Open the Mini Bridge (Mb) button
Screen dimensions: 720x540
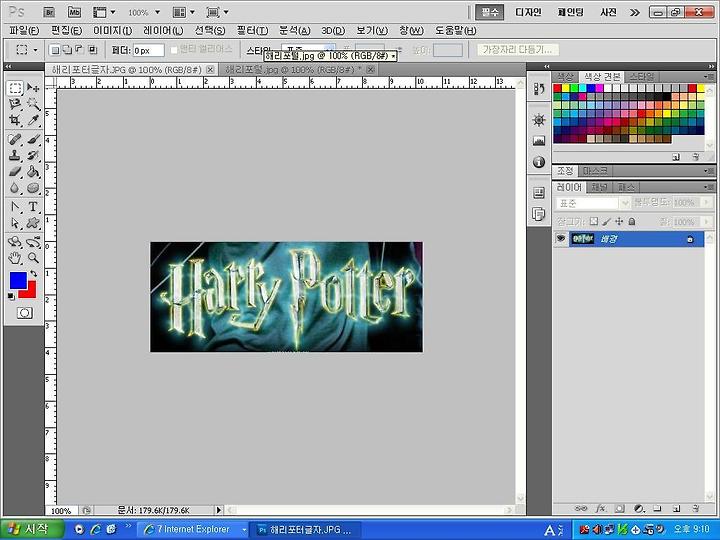click(x=74, y=12)
